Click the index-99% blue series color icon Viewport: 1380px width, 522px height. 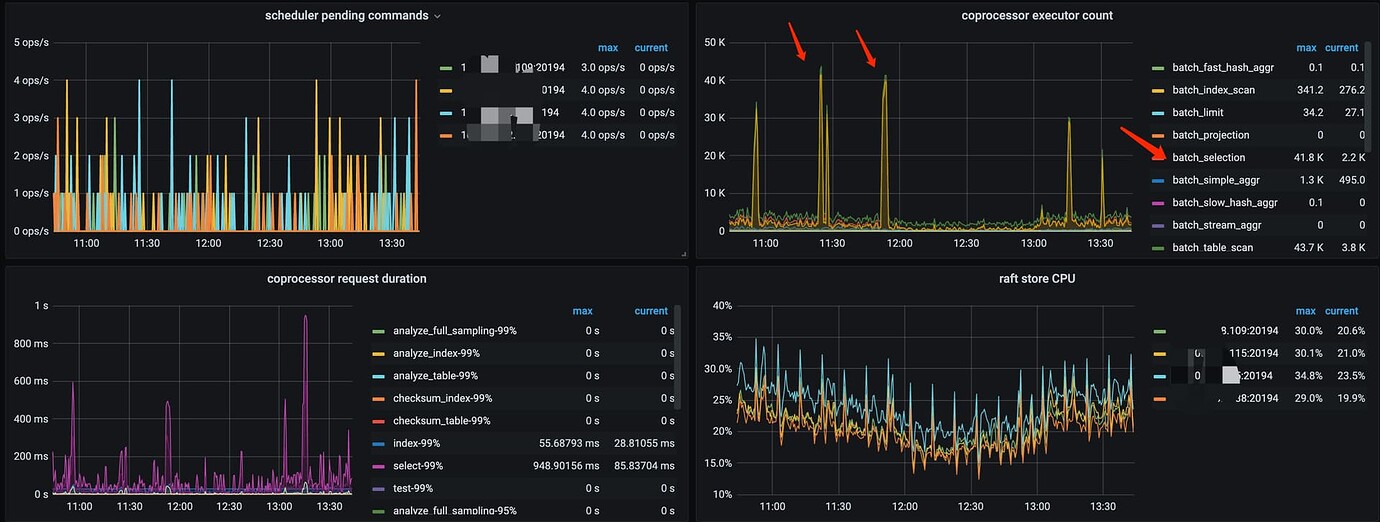(x=377, y=444)
